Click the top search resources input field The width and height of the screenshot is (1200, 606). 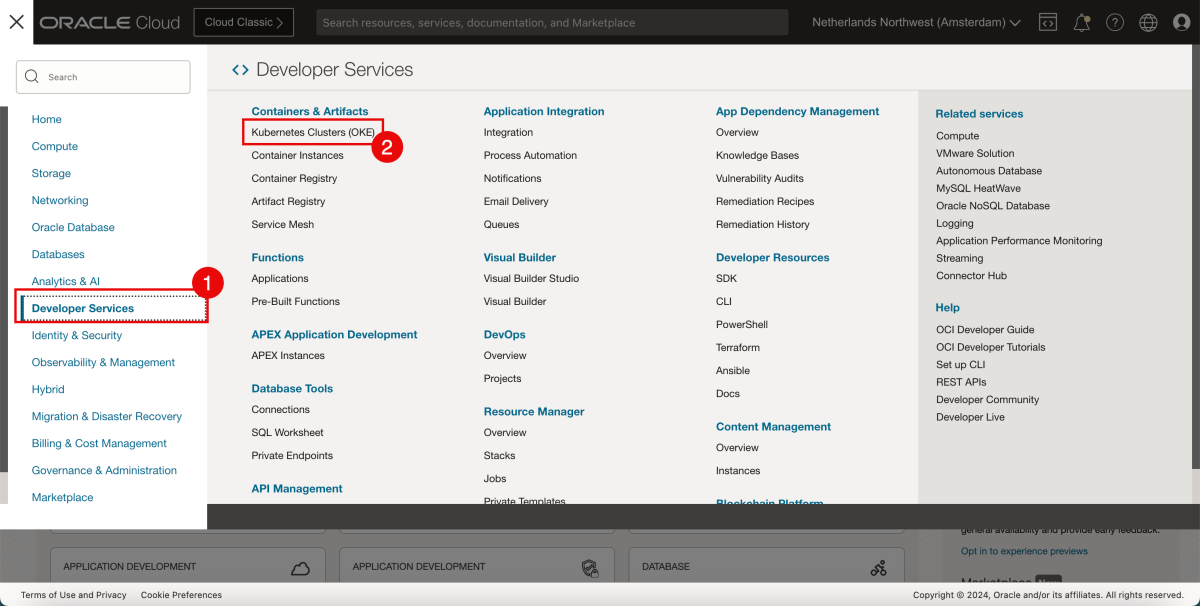pos(552,21)
